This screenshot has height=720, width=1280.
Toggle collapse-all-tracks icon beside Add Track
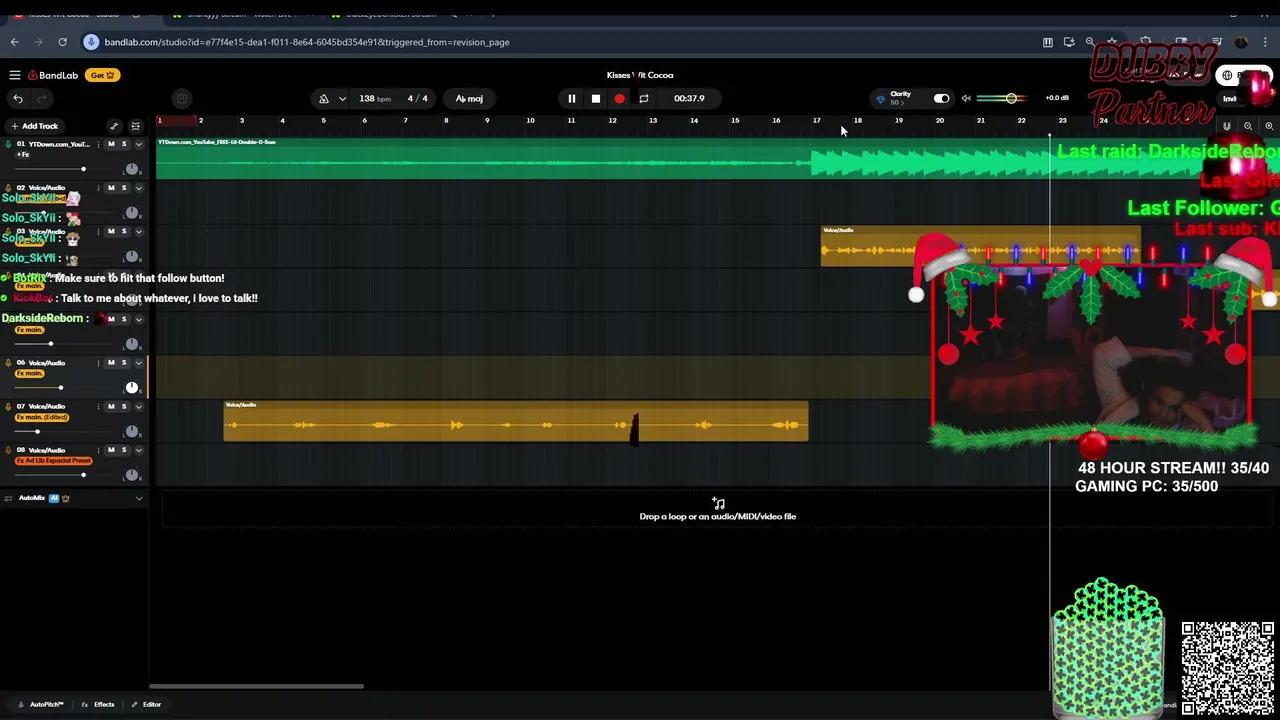136,126
